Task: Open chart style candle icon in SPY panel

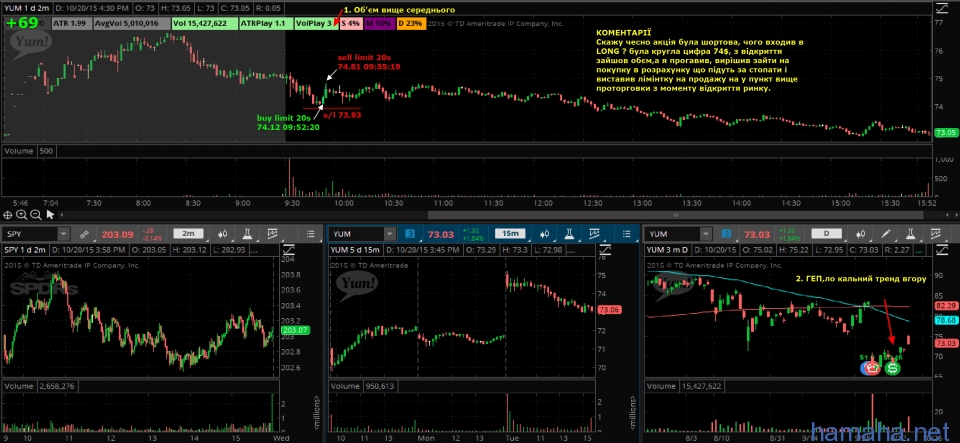Action: [x=224, y=234]
